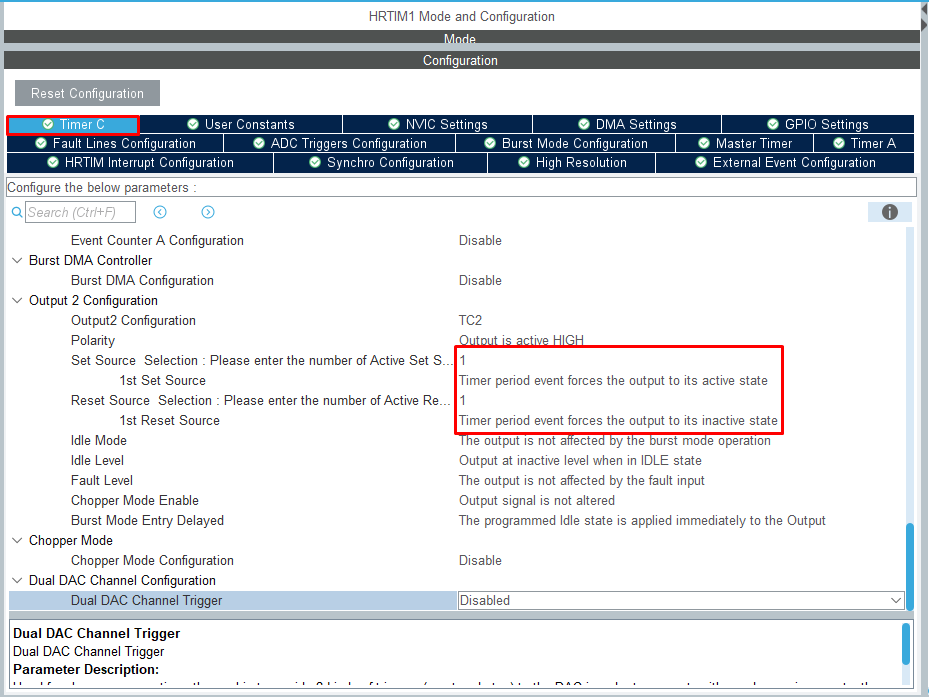Viewport: 929px width, 697px height.
Task: Select the Output2 Configuration row
Action: [456, 321]
